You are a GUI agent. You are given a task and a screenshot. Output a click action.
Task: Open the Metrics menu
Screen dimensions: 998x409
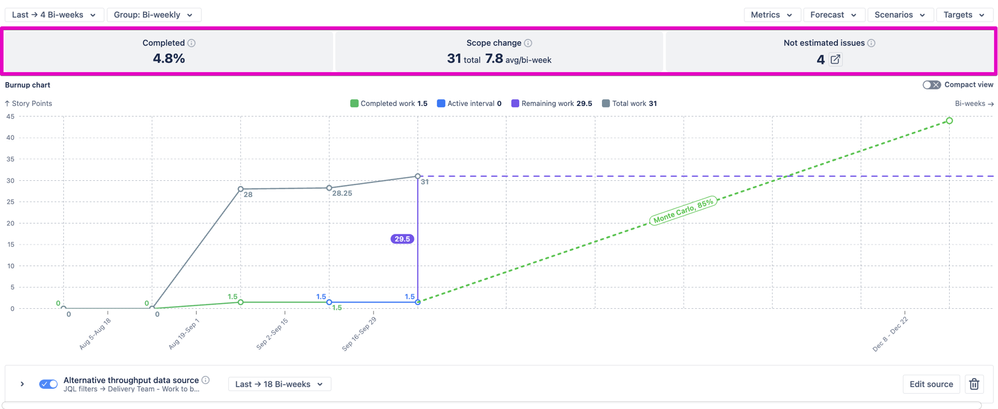tap(772, 15)
